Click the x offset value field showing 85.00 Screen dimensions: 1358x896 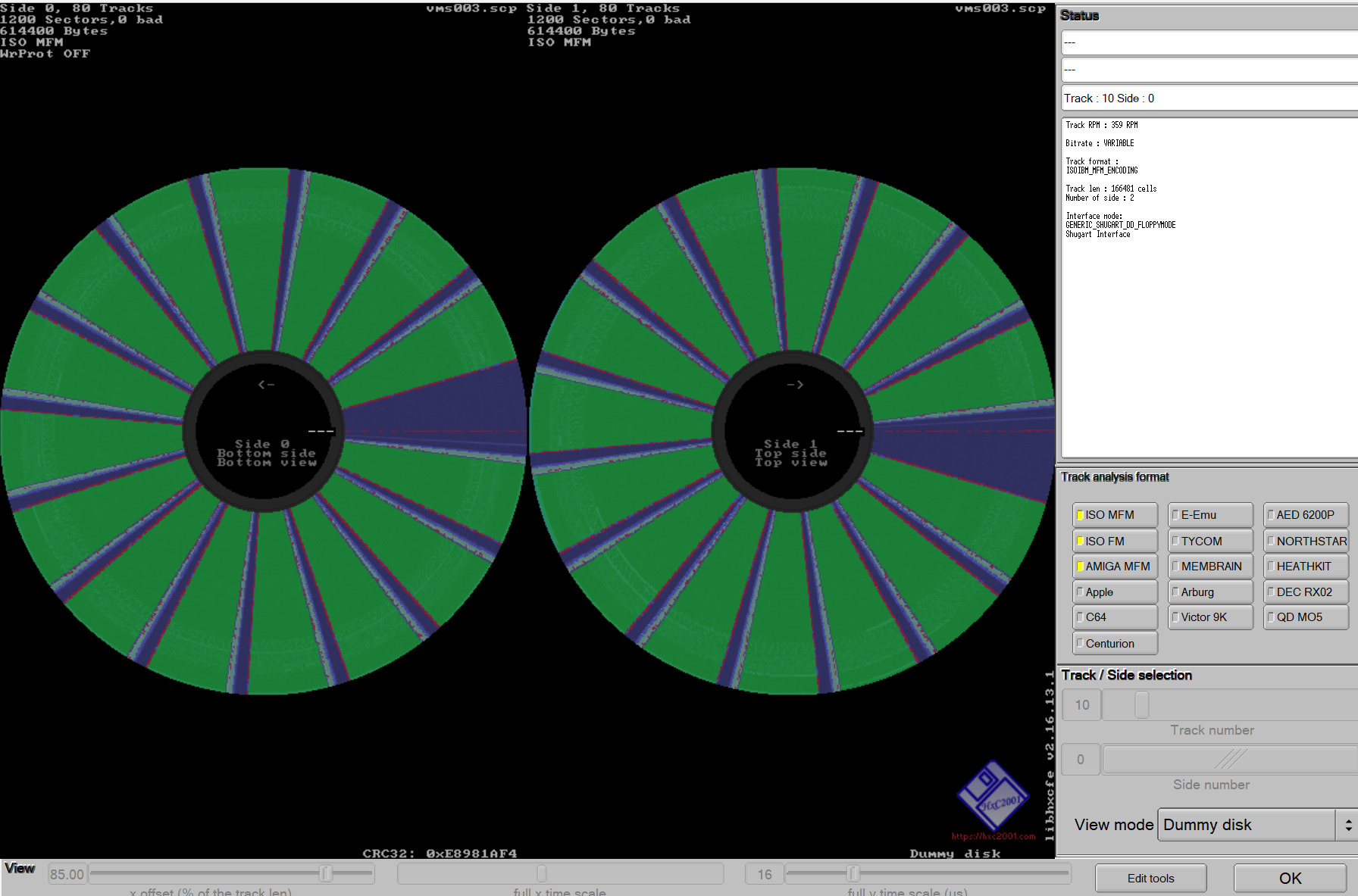click(67, 874)
